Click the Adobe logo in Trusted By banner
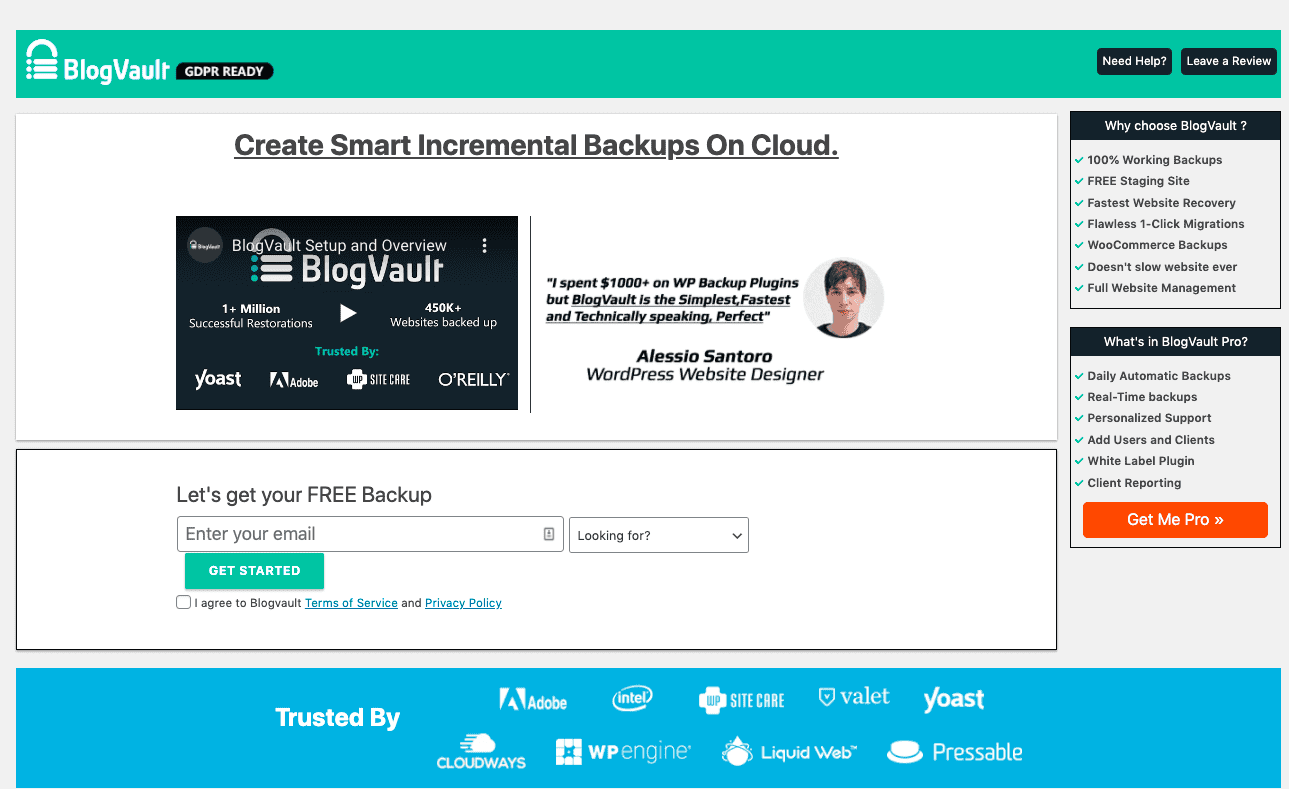Image resolution: width=1289 pixels, height=789 pixels. (x=533, y=700)
